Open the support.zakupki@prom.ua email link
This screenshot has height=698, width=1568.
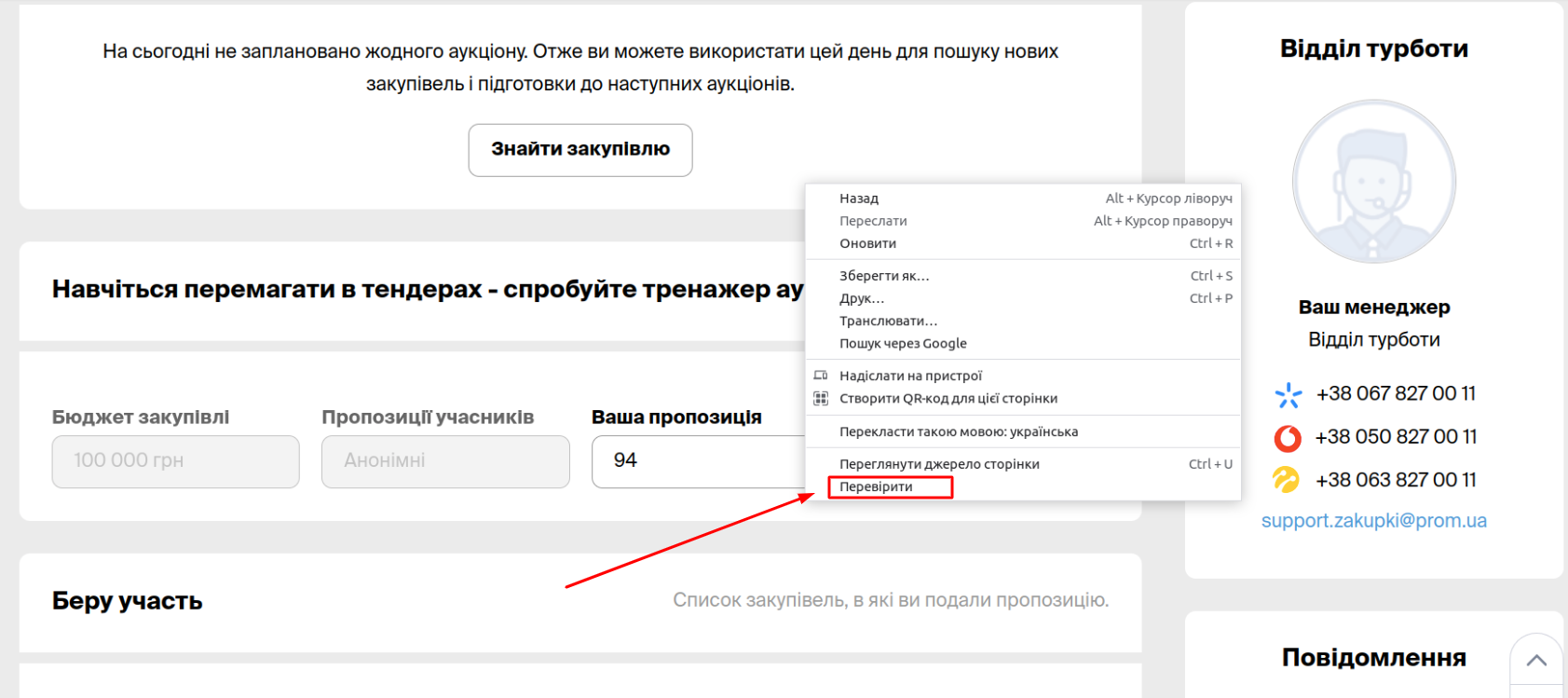(x=1373, y=521)
